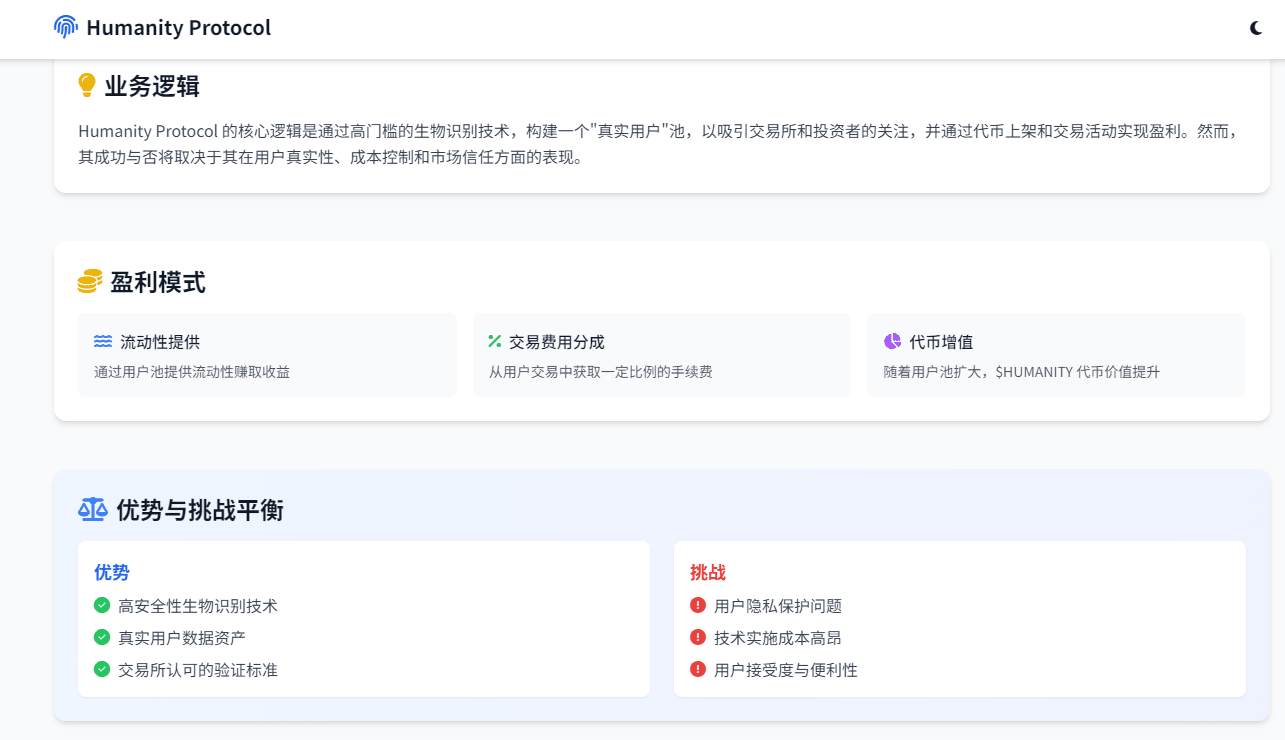Select the 业务逻辑 heading
This screenshot has width=1285, height=740.
point(152,86)
